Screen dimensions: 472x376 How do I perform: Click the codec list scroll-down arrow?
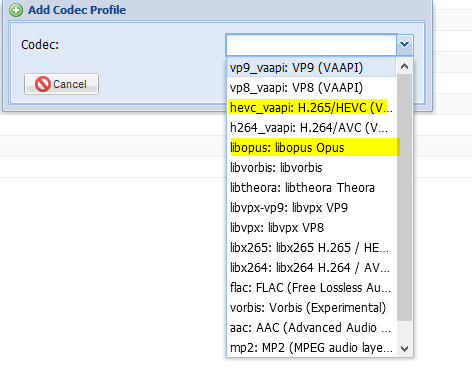(x=405, y=349)
